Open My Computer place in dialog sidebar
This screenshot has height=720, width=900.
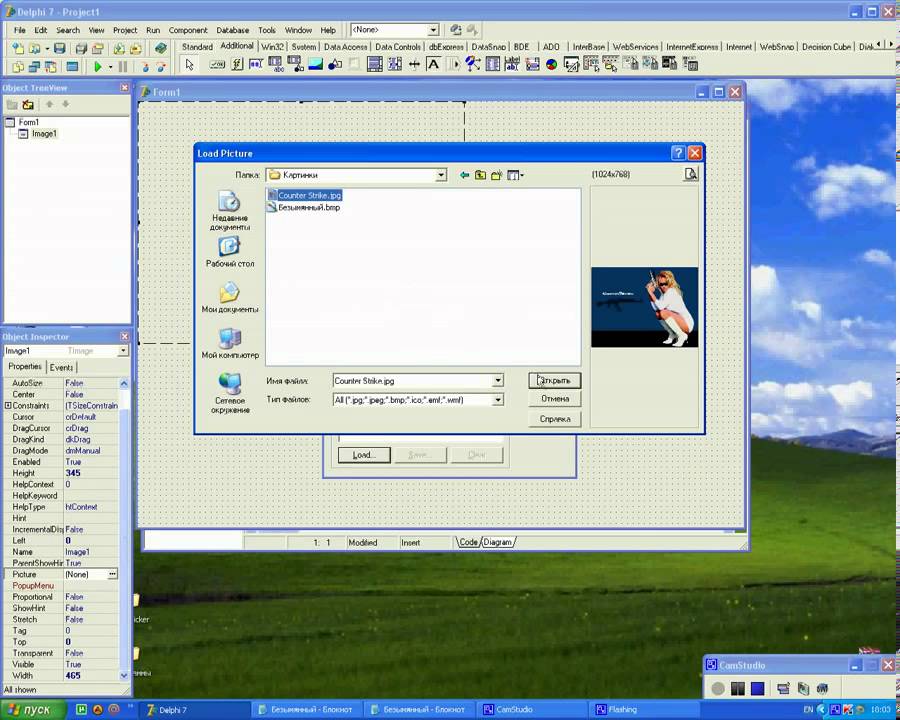pos(230,343)
